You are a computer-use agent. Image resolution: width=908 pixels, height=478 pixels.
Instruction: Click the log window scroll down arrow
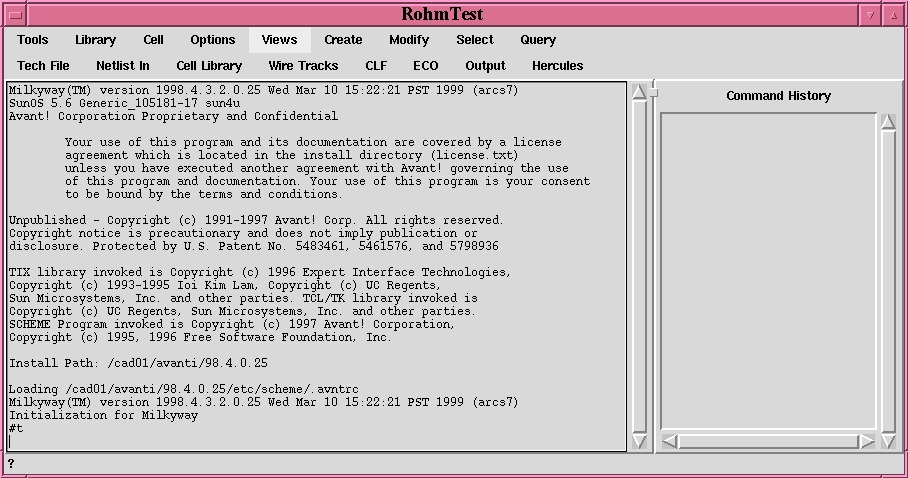click(x=639, y=441)
